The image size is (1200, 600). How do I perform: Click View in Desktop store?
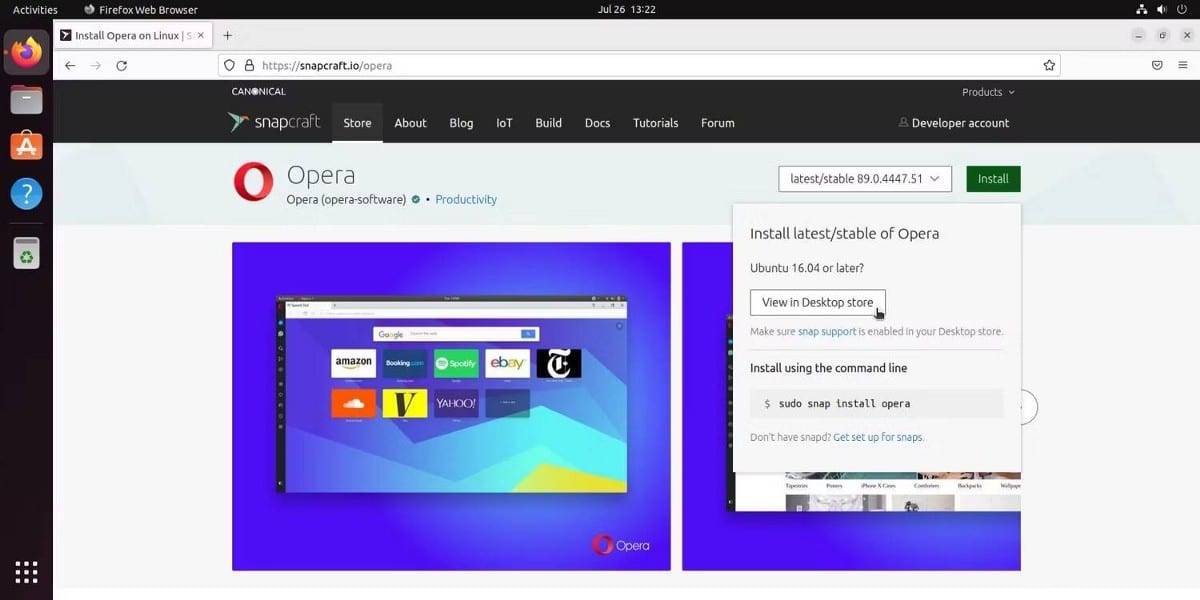tap(816, 302)
